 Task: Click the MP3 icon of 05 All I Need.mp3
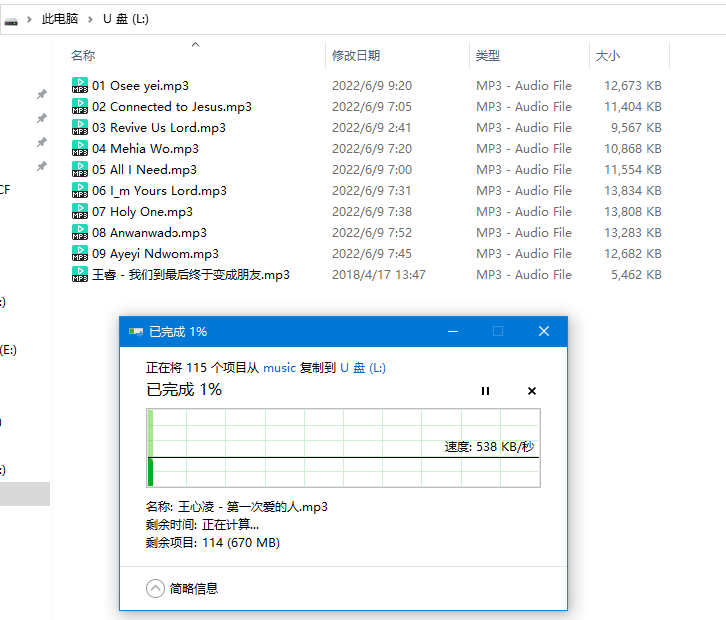click(80, 169)
